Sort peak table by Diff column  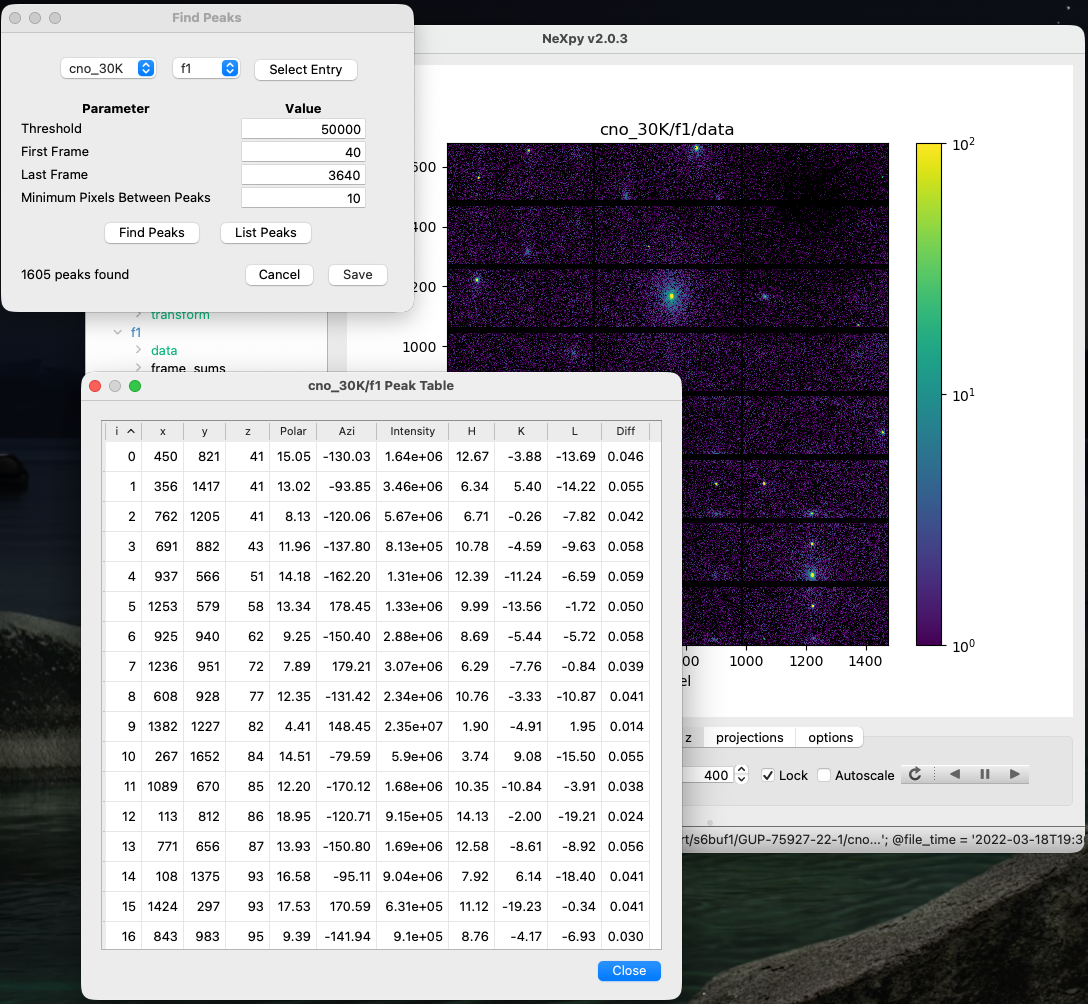click(625, 431)
